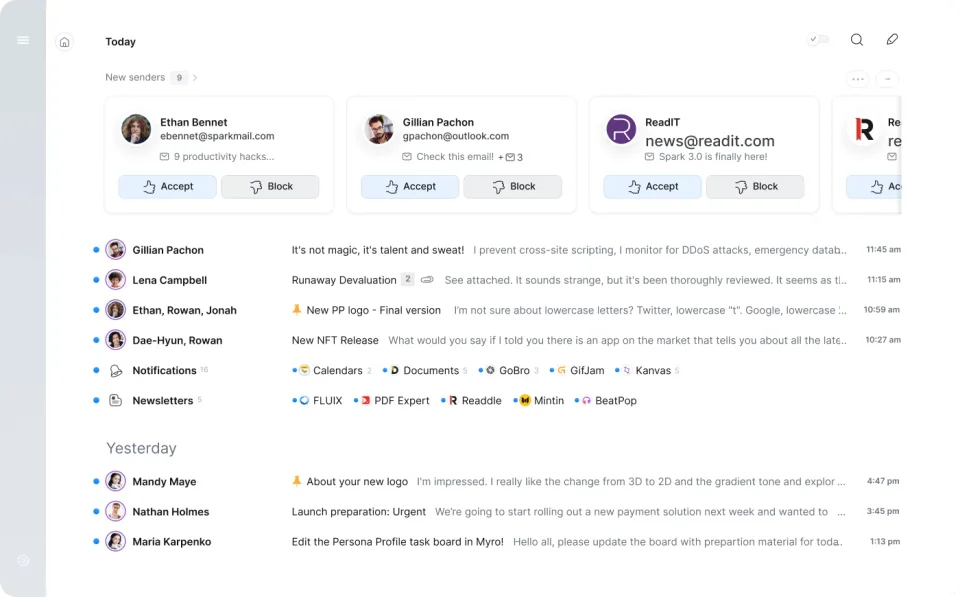
Task: Click the pin icon on New PP logo email
Action: (296, 310)
